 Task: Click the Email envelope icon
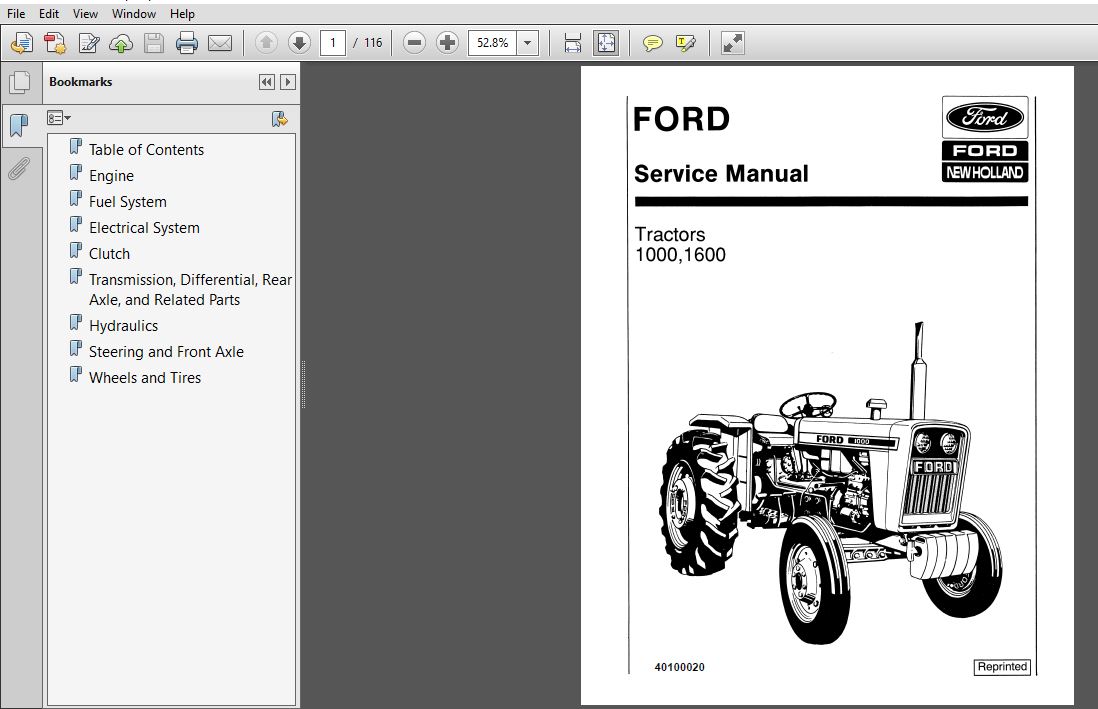(x=220, y=43)
